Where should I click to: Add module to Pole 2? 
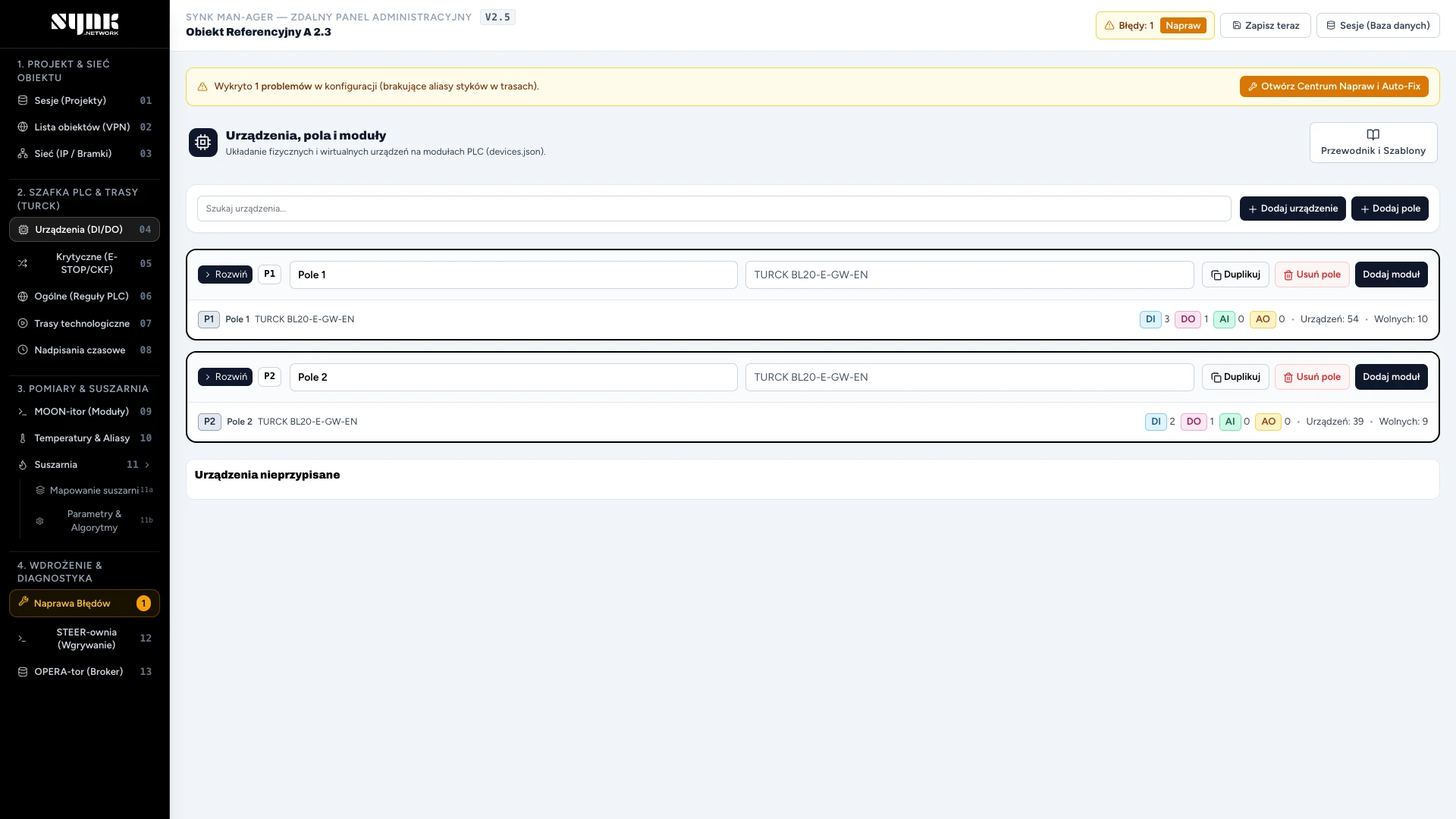(1392, 377)
